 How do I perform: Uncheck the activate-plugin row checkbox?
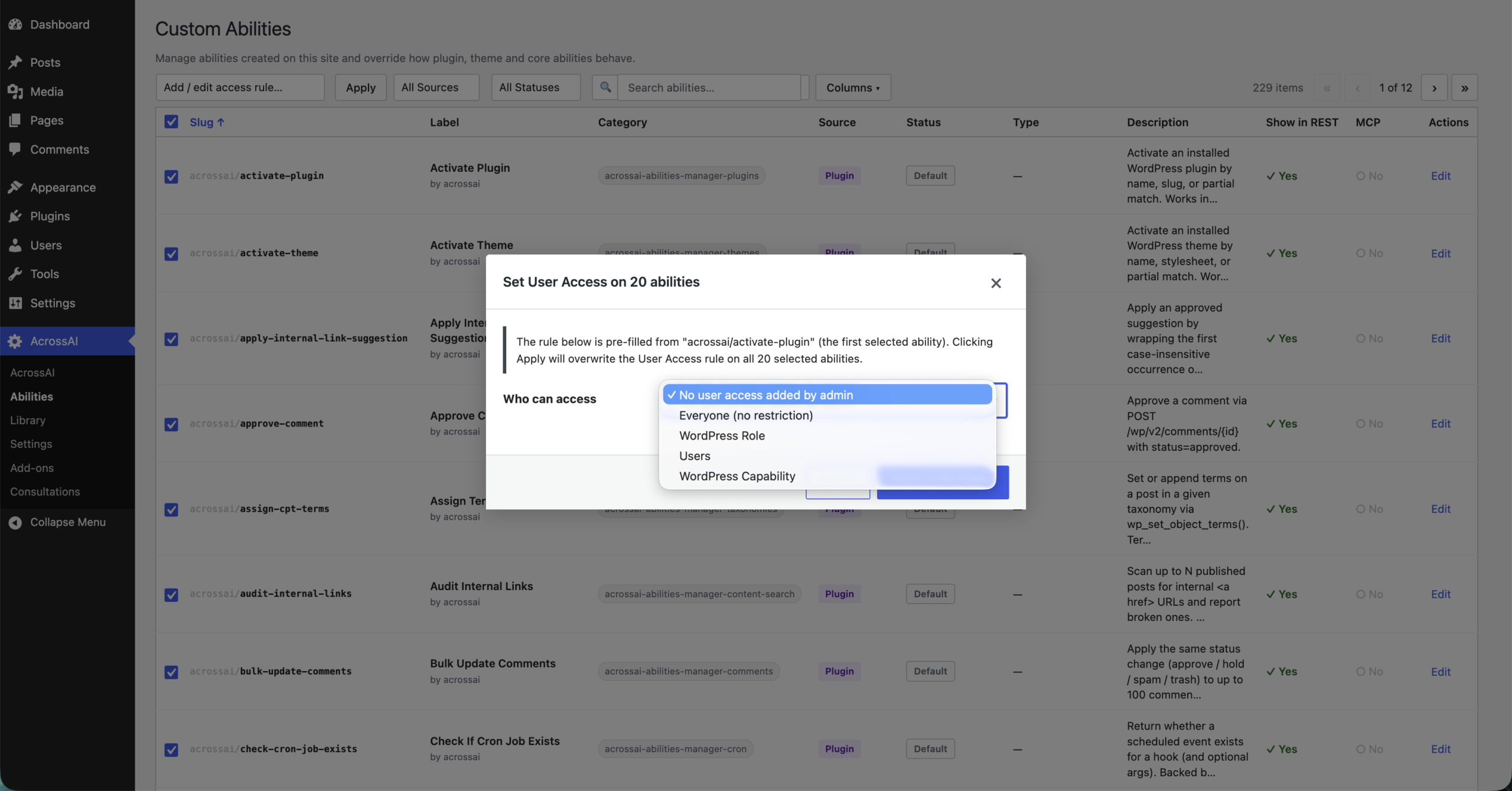point(171,176)
